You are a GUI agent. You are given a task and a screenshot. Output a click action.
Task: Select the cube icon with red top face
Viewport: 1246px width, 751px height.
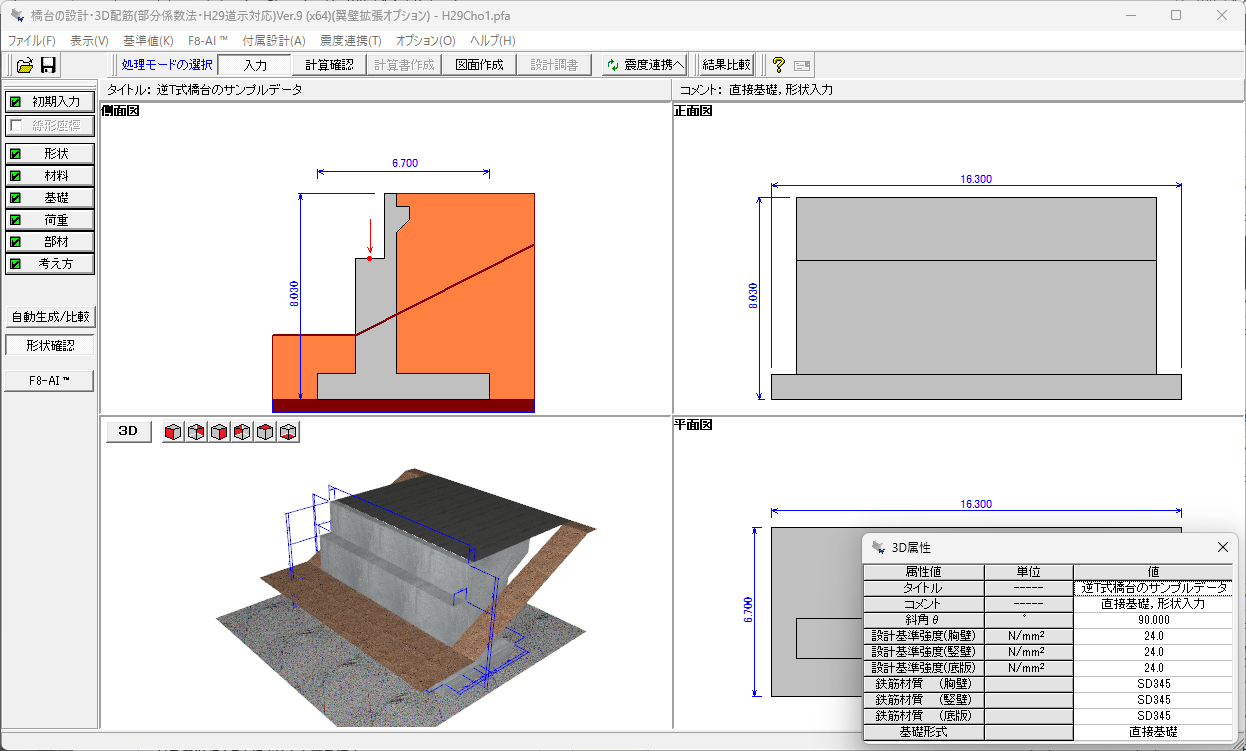265,432
